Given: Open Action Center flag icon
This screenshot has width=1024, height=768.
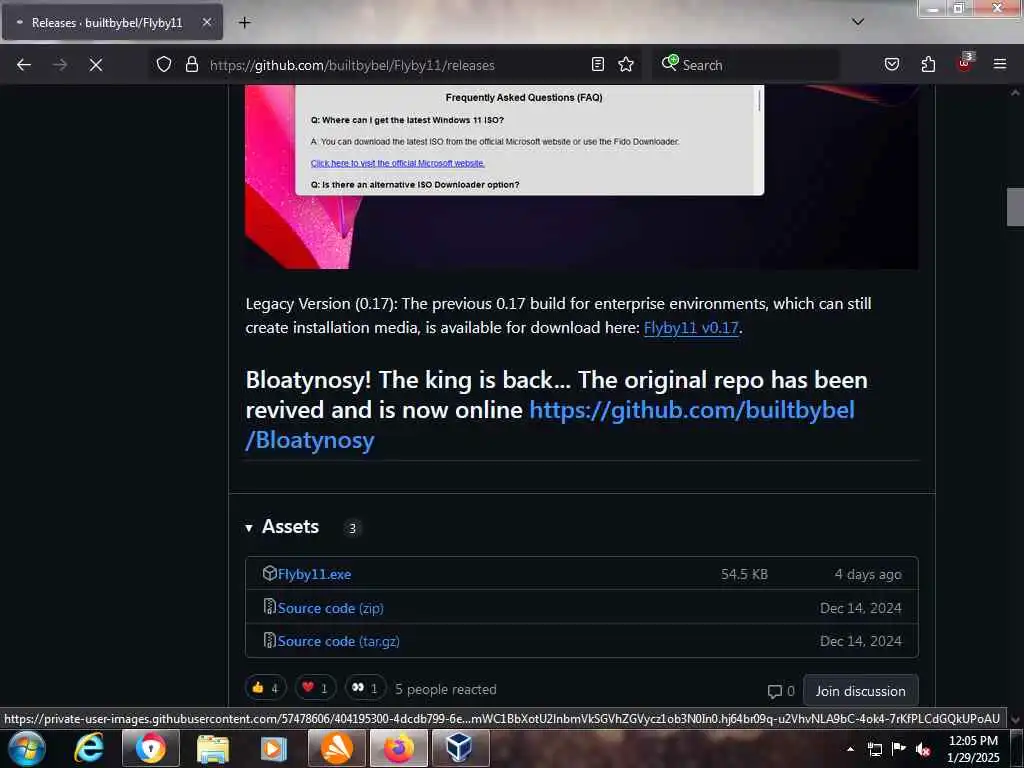Looking at the screenshot, I should 899,749.
